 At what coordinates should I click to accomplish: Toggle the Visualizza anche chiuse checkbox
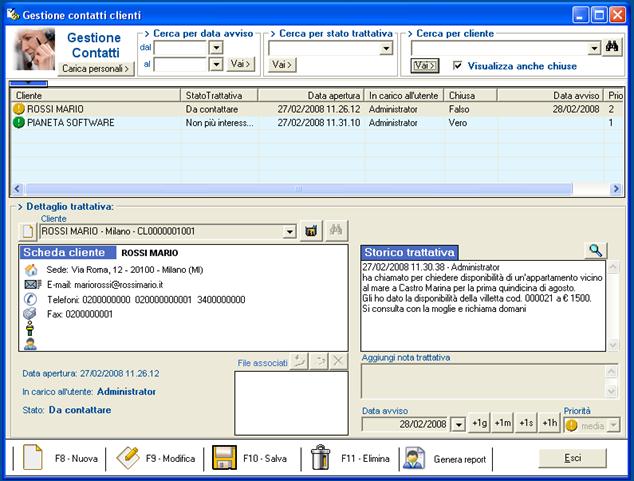(x=457, y=65)
